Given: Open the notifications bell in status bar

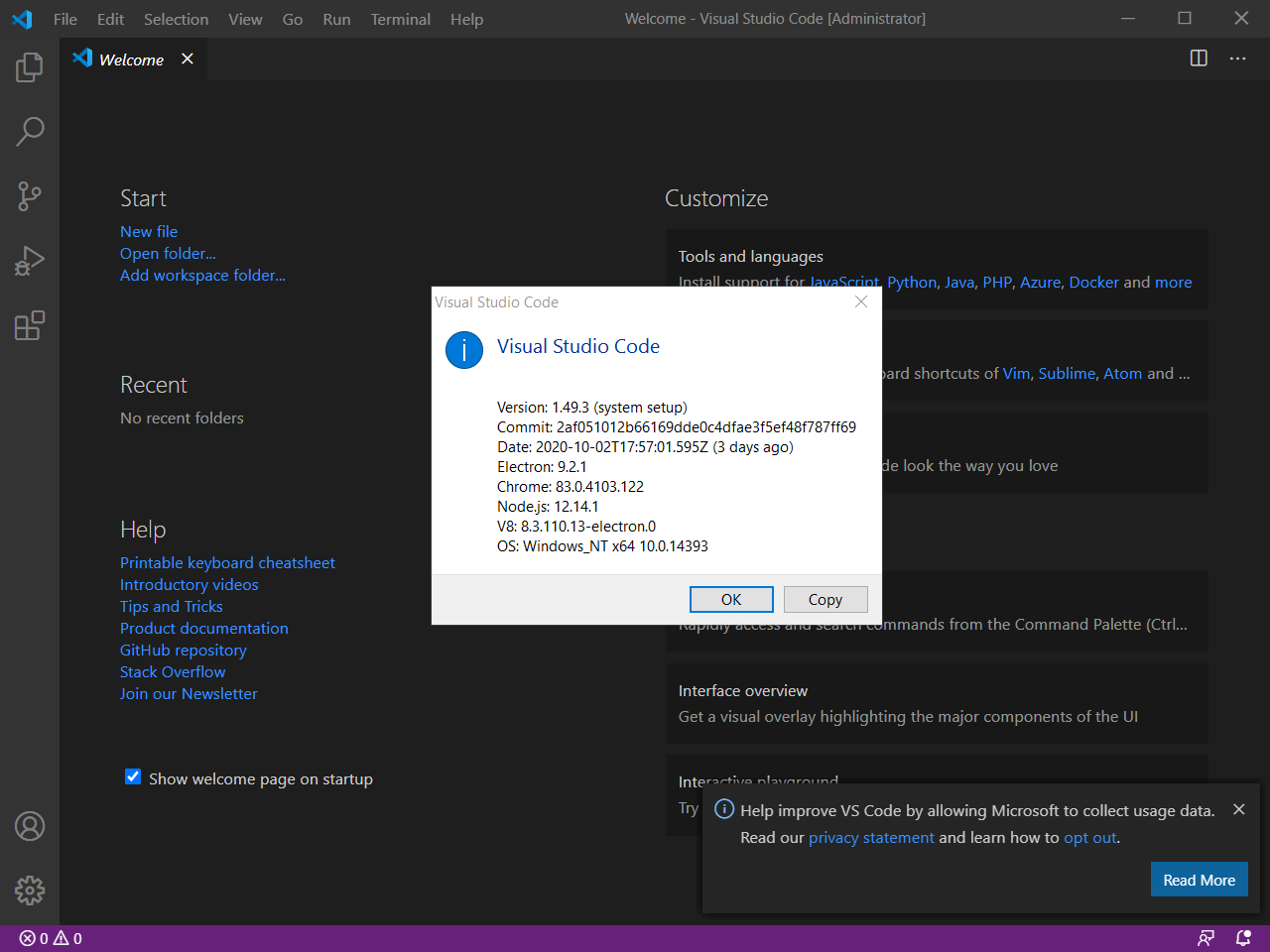Looking at the screenshot, I should click(1243, 938).
